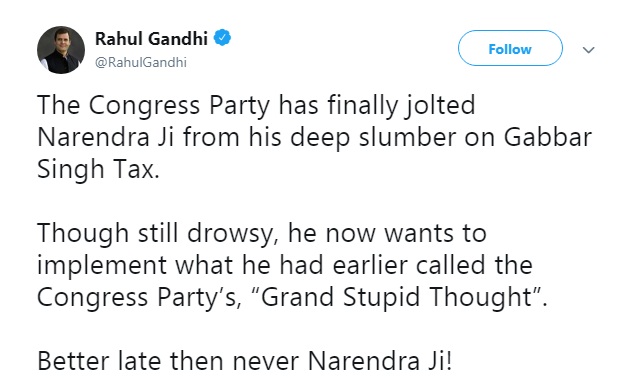Screen dimensions: 620x380
Task: Click the paragraph about Gabbar Singh Tax
Action: 314,137
